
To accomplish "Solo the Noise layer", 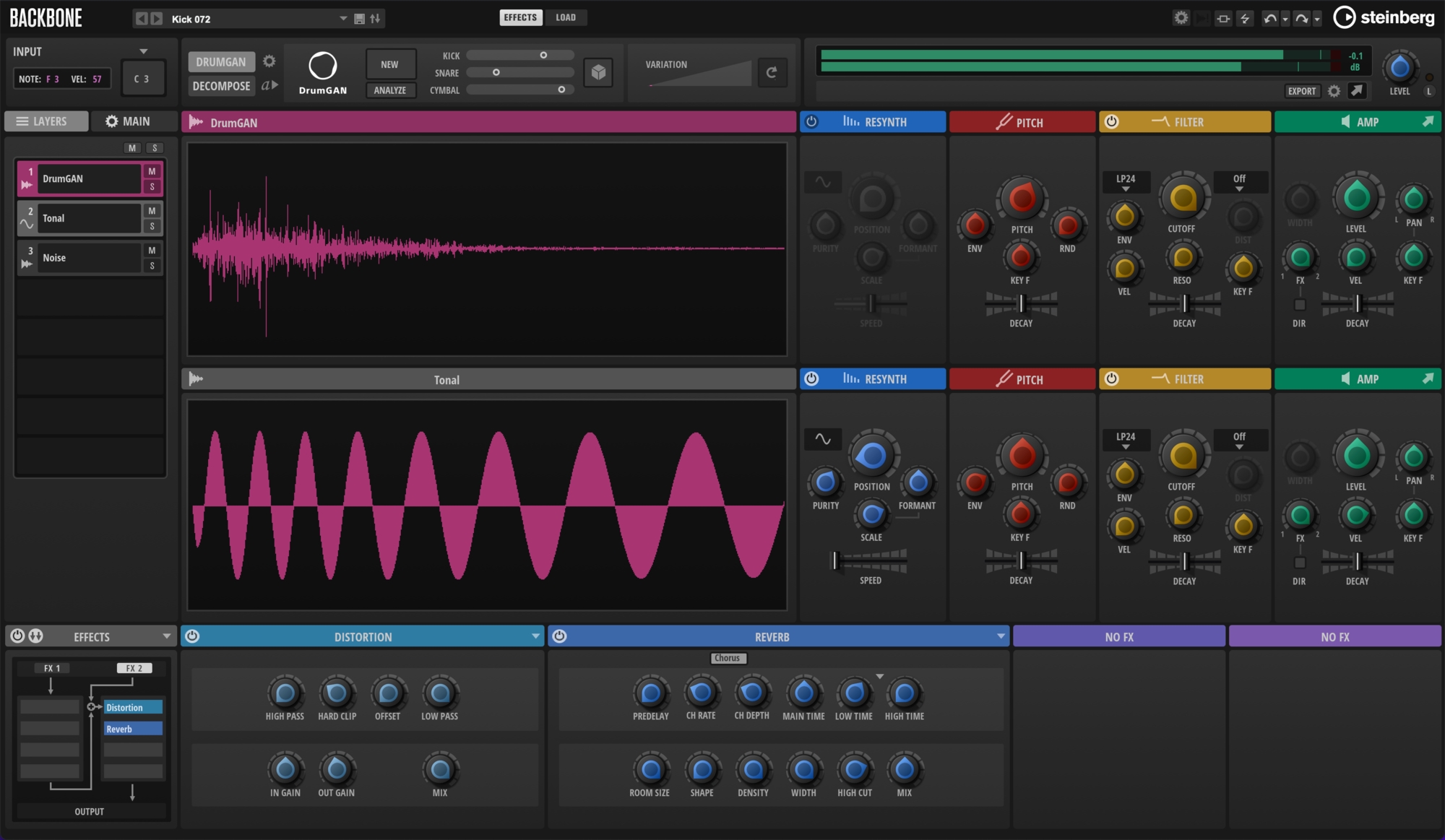I will [152, 265].
